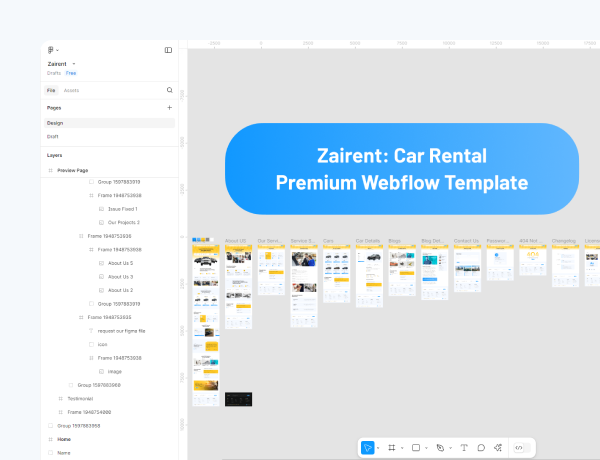Open Frame tool options dropdown arrow

tap(402, 448)
